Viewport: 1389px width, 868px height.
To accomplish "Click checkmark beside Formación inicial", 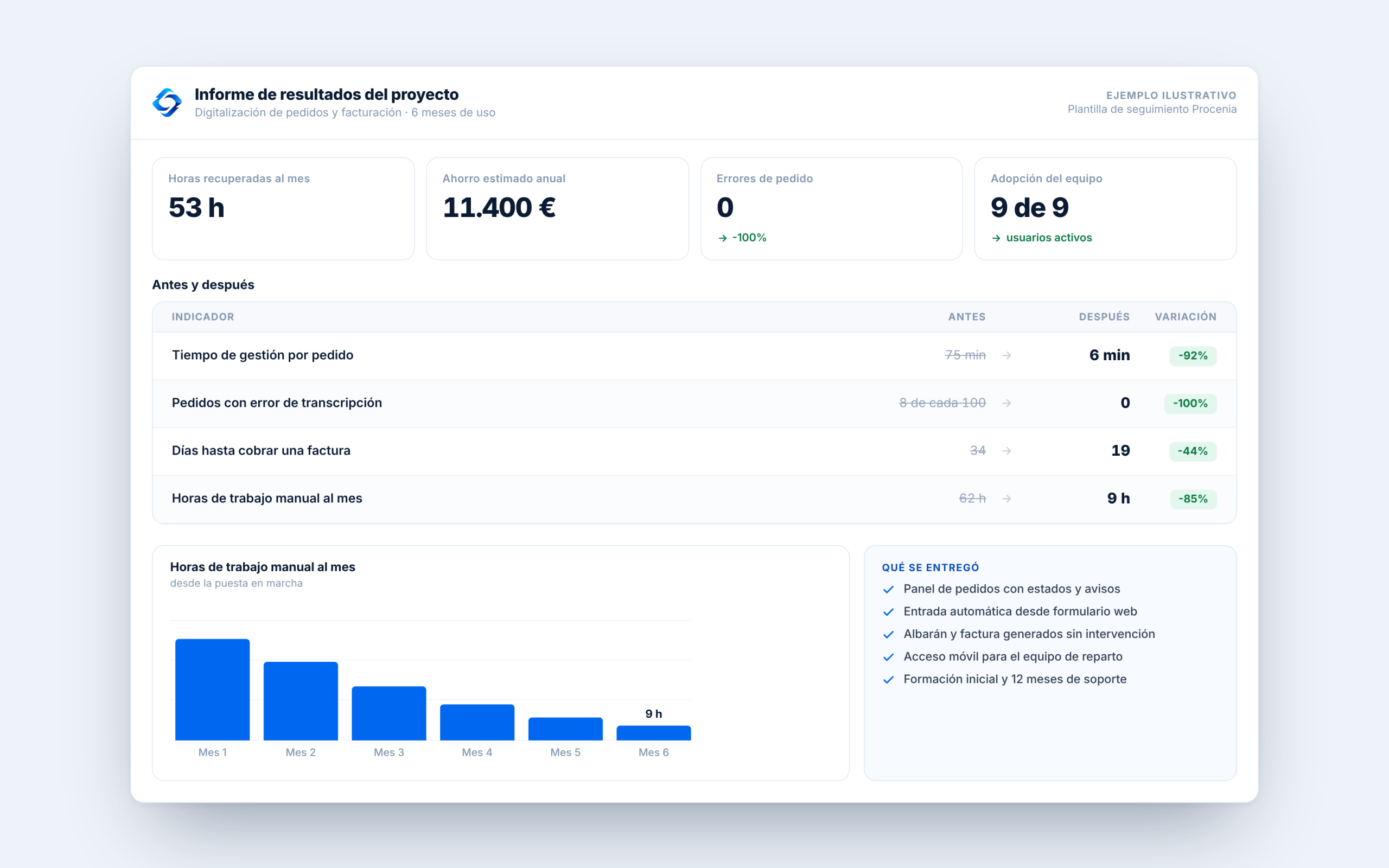I will (x=889, y=680).
